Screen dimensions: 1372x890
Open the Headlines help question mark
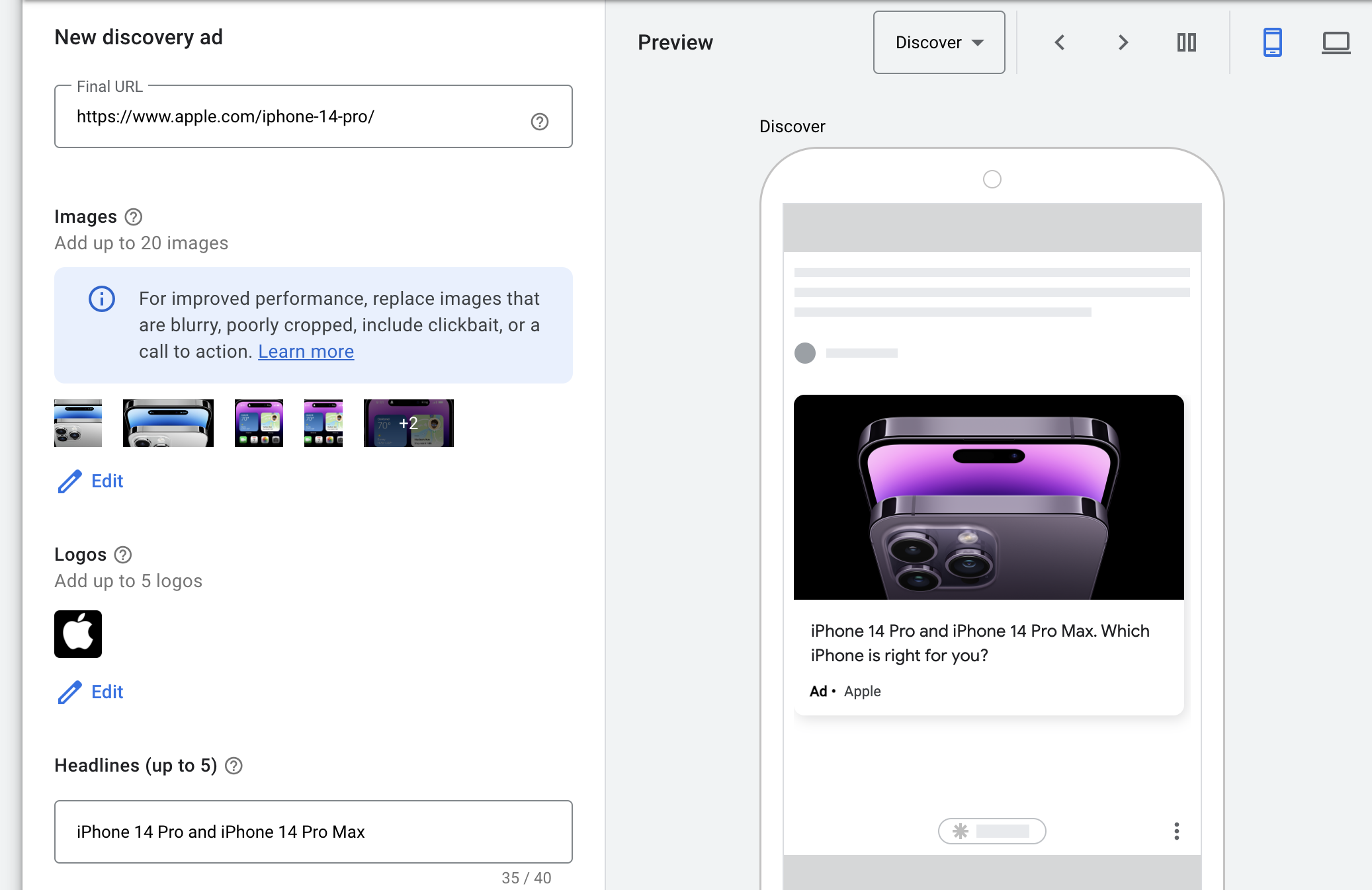pyautogui.click(x=234, y=766)
